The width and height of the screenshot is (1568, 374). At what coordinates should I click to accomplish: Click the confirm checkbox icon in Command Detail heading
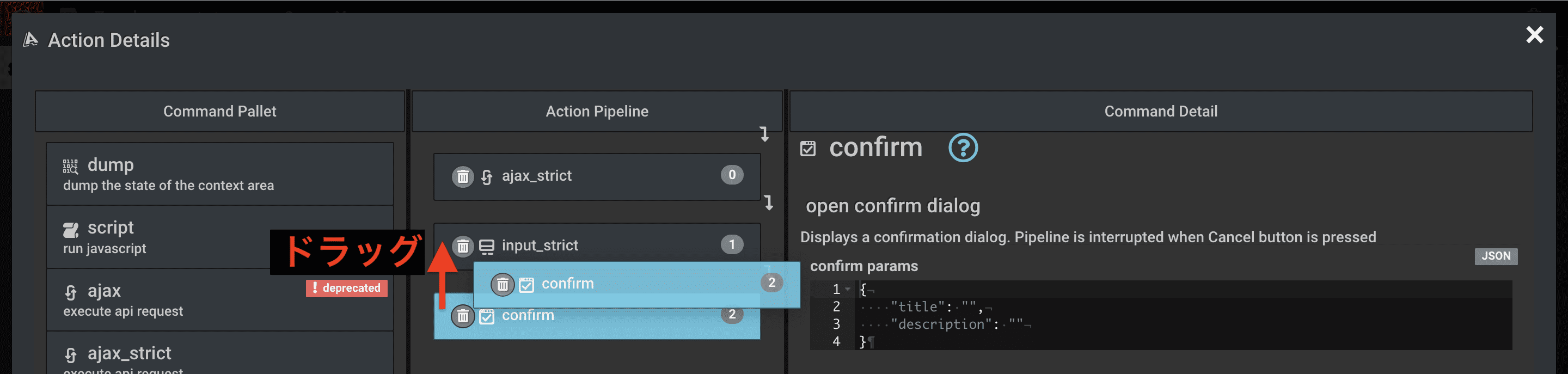point(808,149)
